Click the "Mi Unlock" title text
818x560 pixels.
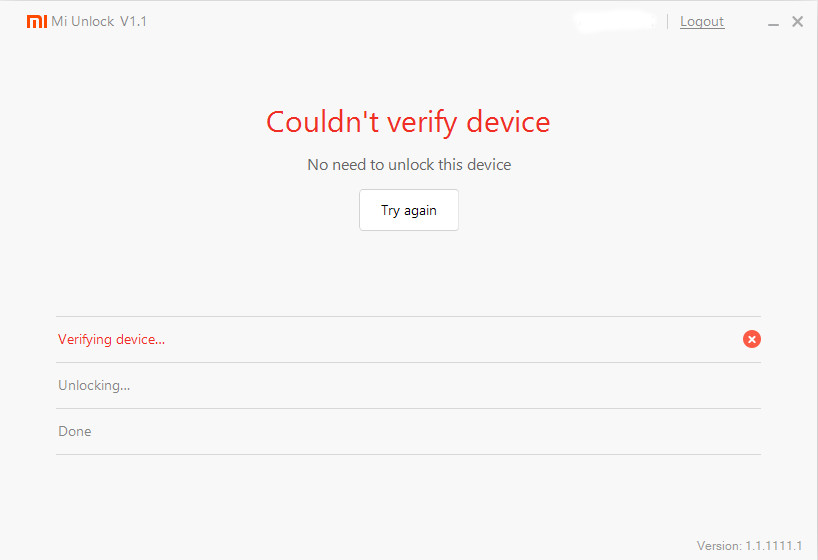pos(83,21)
